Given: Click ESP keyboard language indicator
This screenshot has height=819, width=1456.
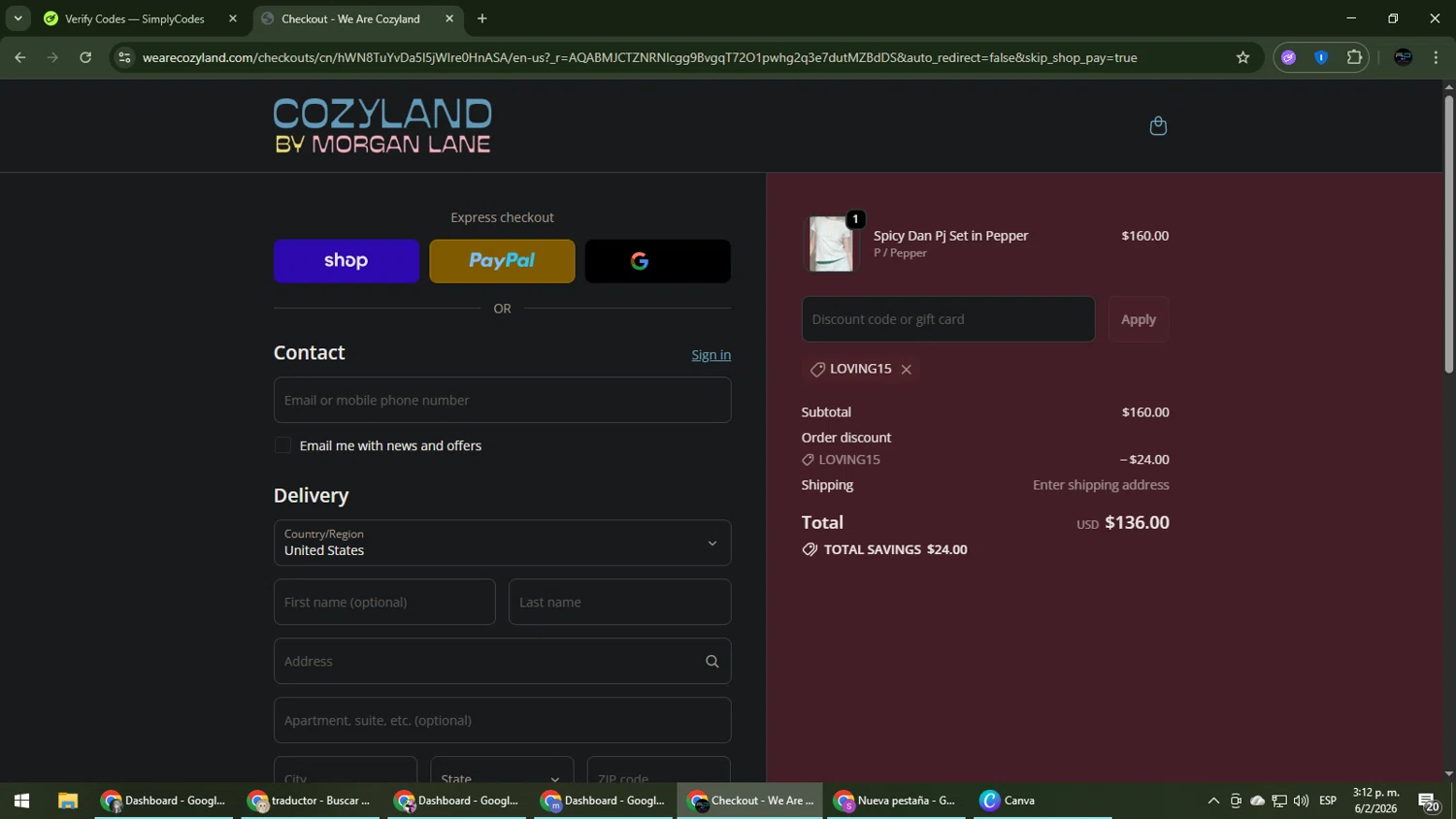Looking at the screenshot, I should (x=1328, y=801).
